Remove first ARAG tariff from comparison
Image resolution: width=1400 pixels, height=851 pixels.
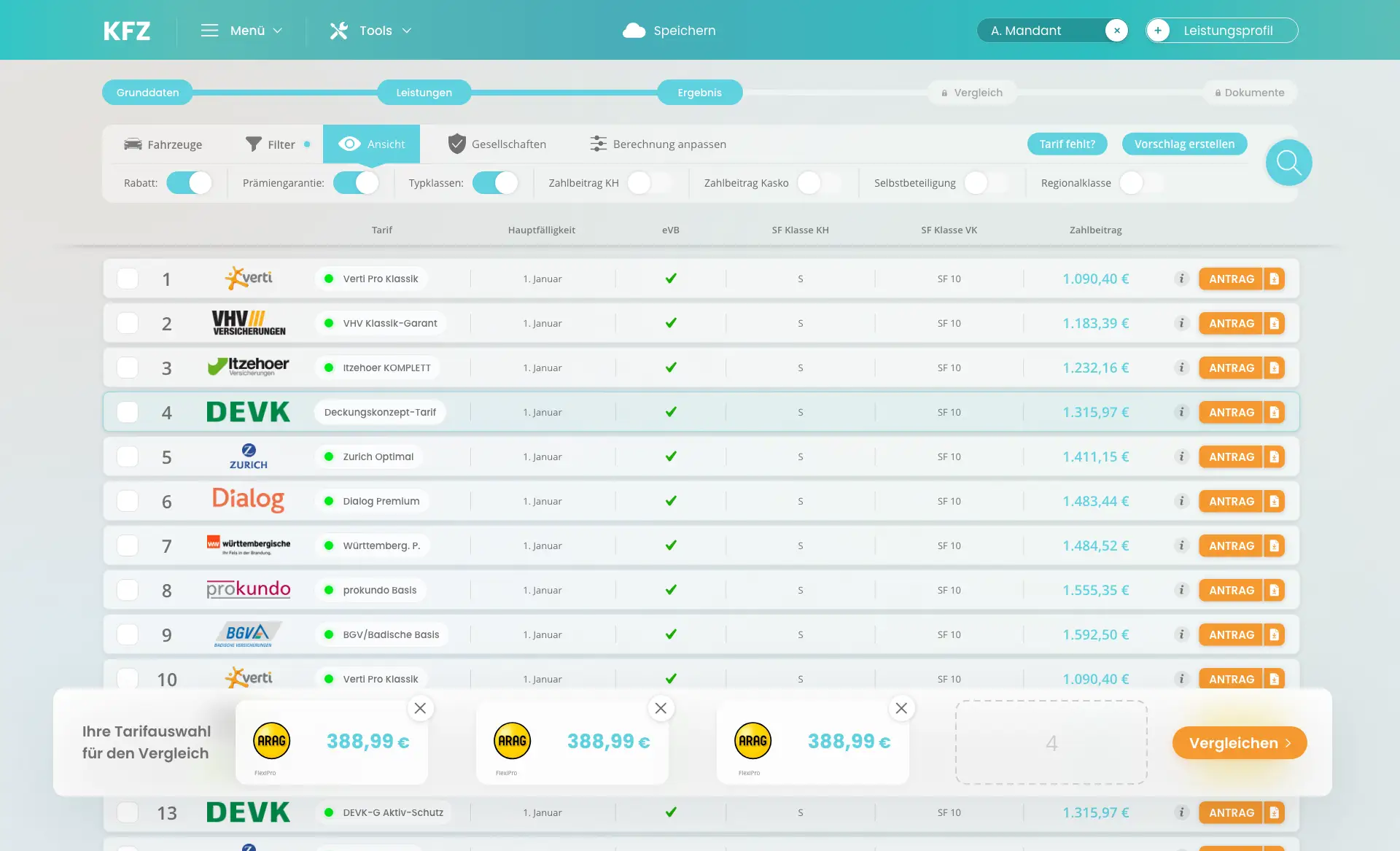(x=420, y=708)
